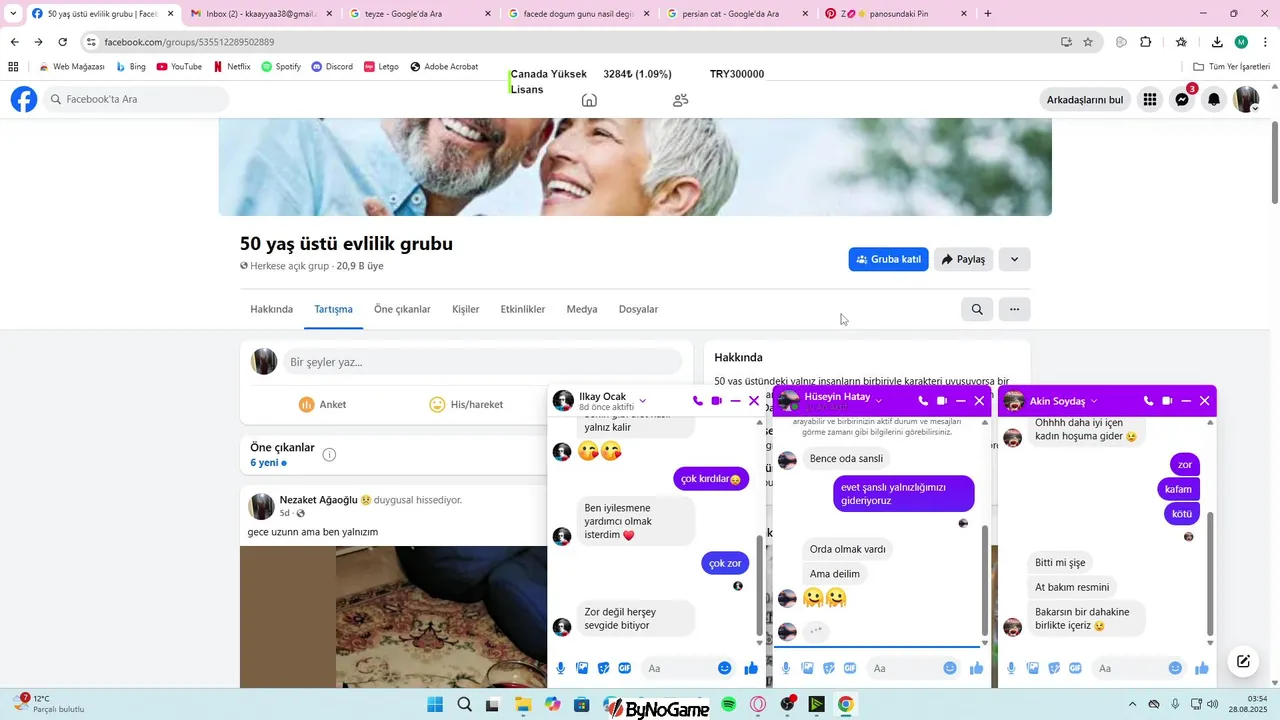Send thumbs-up like in Ilkay Ocak chat
This screenshot has width=1280, height=720.
tap(751, 668)
